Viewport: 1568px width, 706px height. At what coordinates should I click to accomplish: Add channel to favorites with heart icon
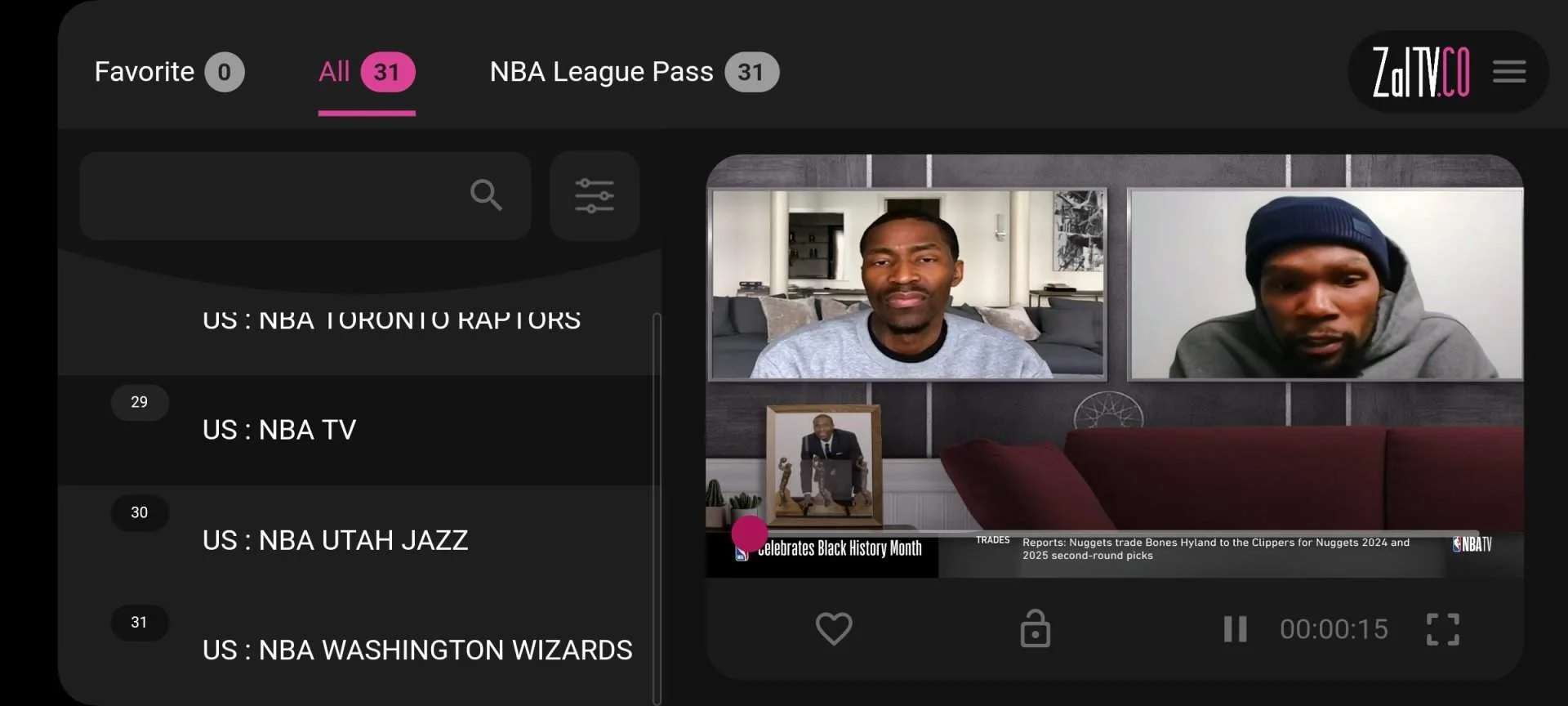(x=834, y=628)
